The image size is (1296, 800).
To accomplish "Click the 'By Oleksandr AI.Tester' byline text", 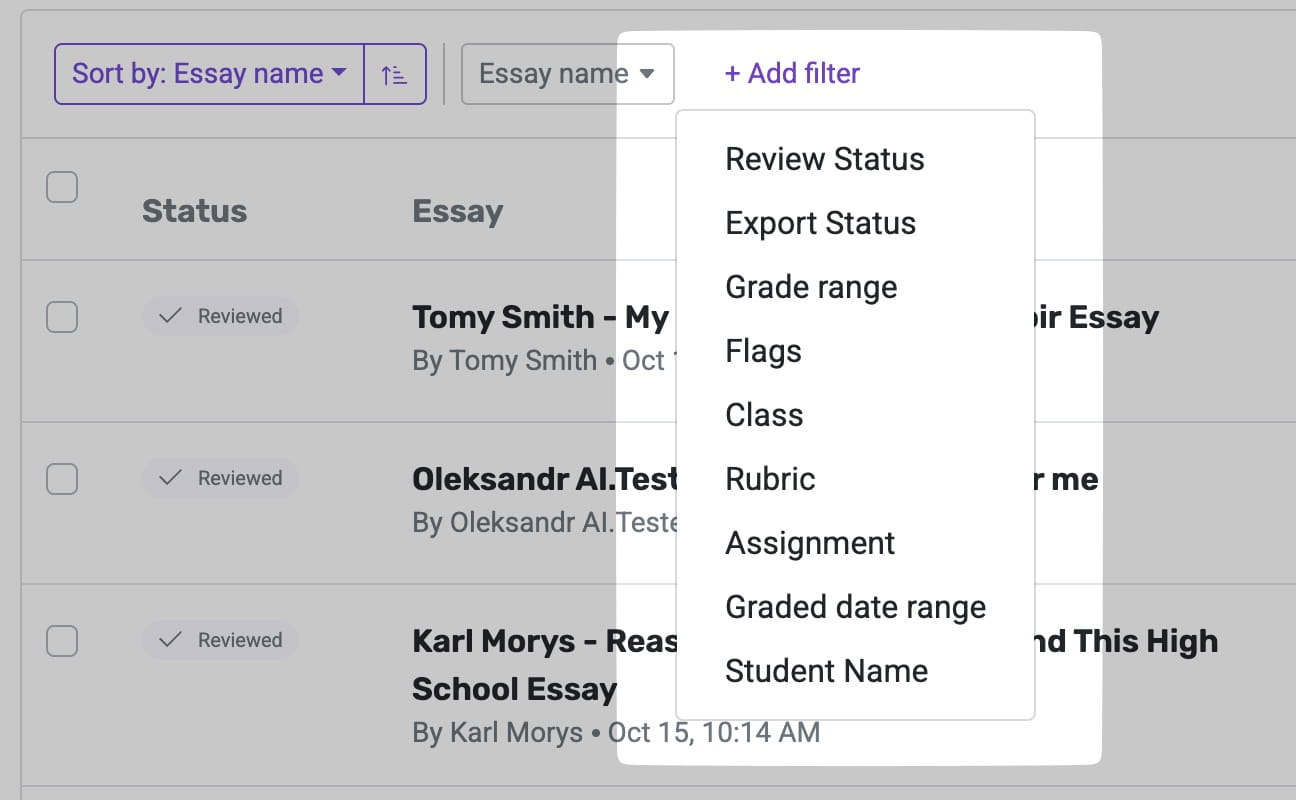I will (x=545, y=522).
